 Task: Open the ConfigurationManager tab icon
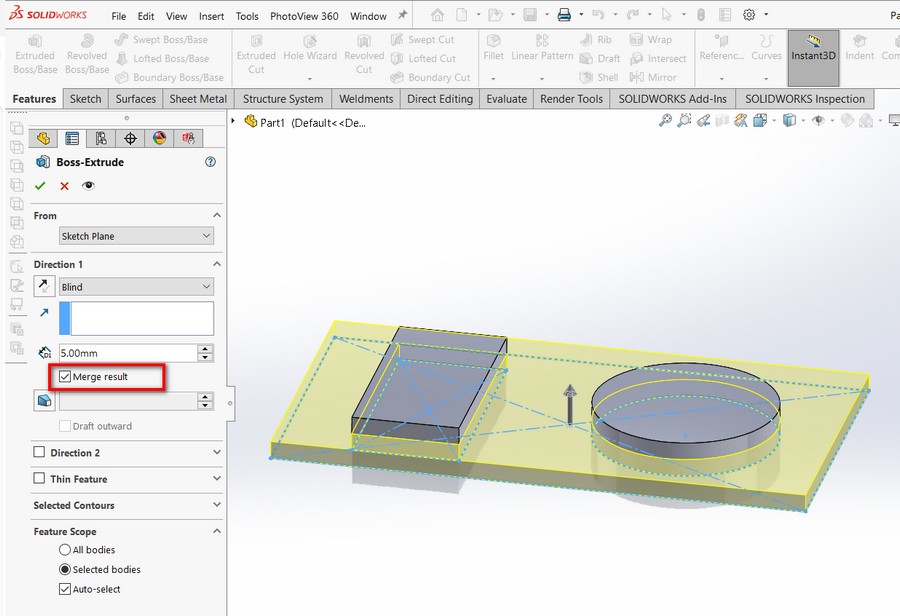tap(101, 138)
